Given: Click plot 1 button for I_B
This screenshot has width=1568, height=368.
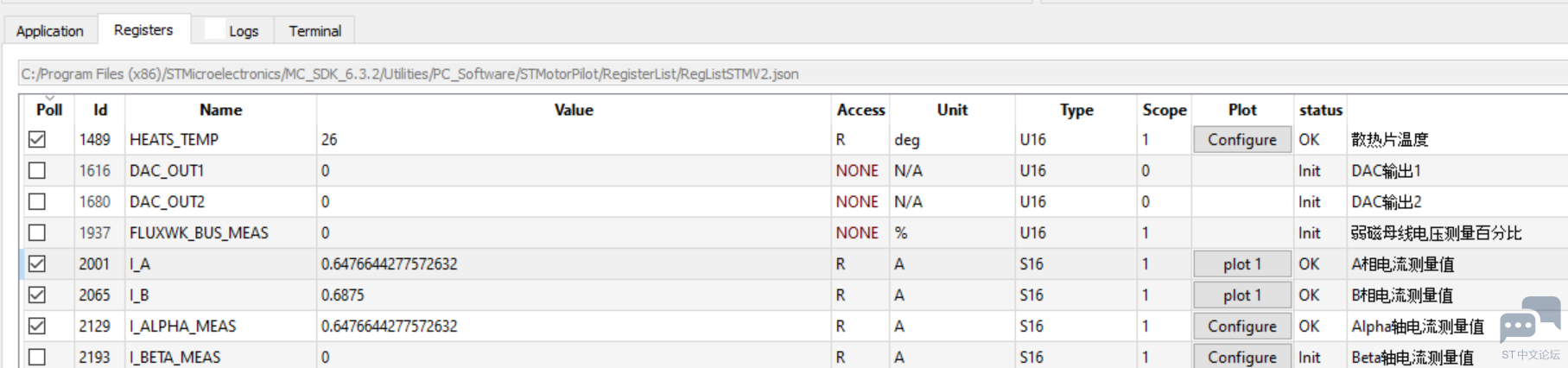Looking at the screenshot, I should click(1242, 295).
